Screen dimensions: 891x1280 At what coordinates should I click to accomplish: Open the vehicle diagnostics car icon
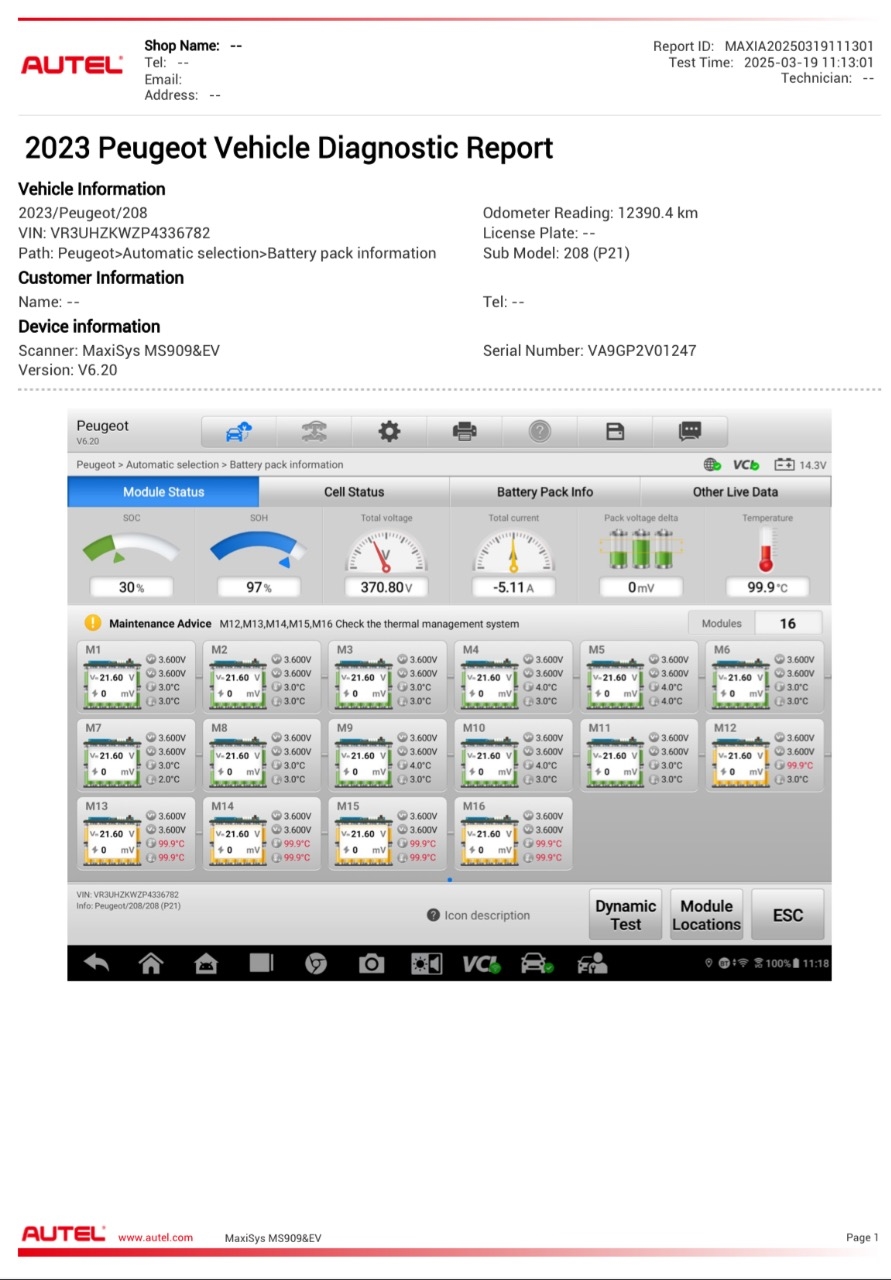537,963
